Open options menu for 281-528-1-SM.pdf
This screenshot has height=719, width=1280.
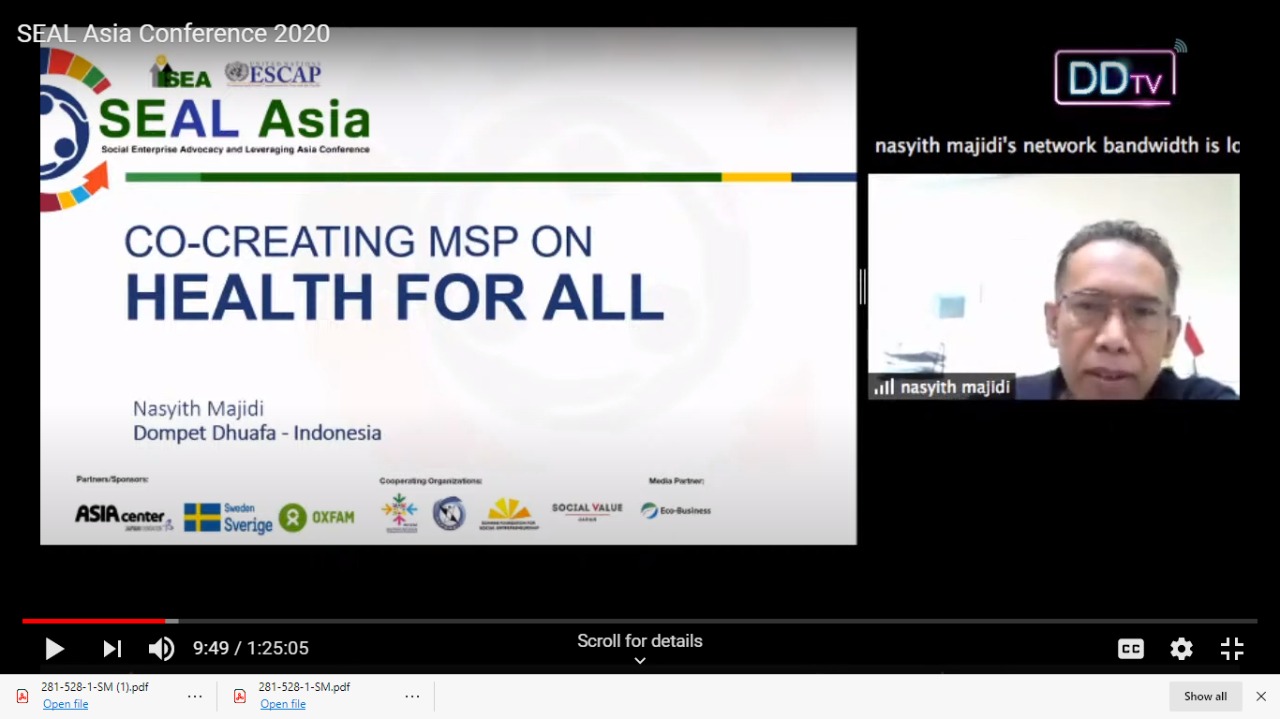tap(412, 696)
